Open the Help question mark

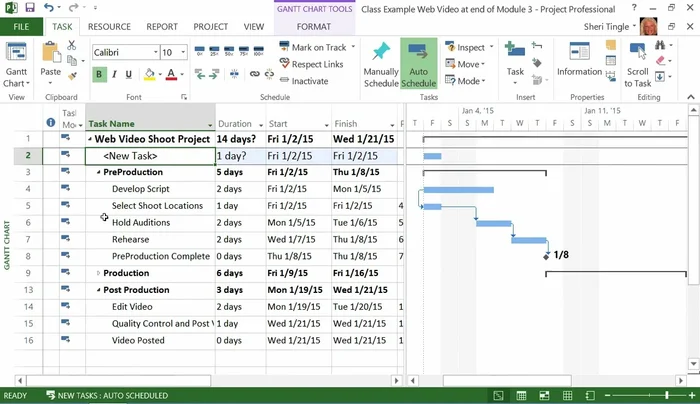634,8
